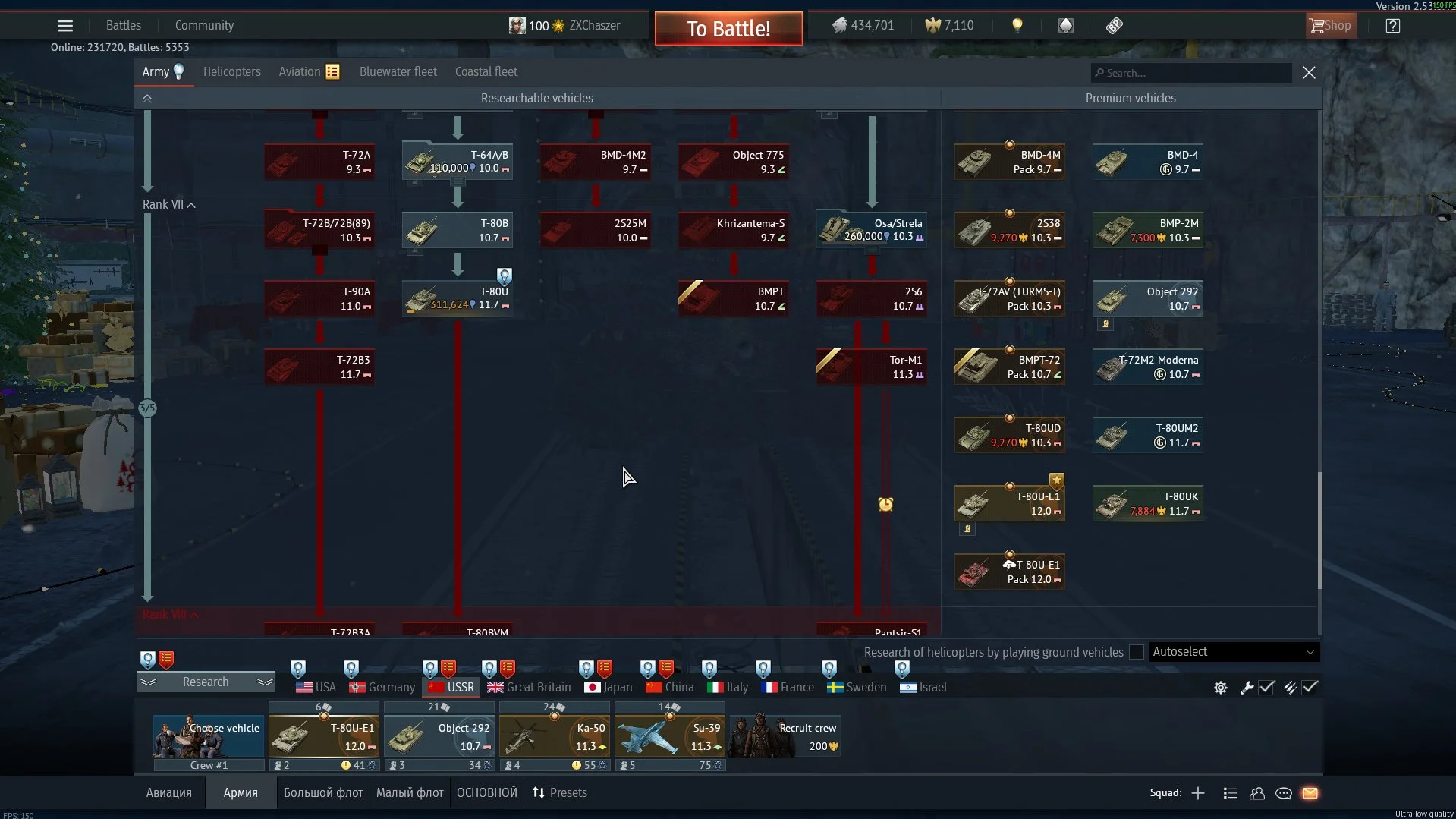Image resolution: width=1456 pixels, height=819 pixels.
Task: Select the Tor-M1 vehicle card
Action: [871, 367]
